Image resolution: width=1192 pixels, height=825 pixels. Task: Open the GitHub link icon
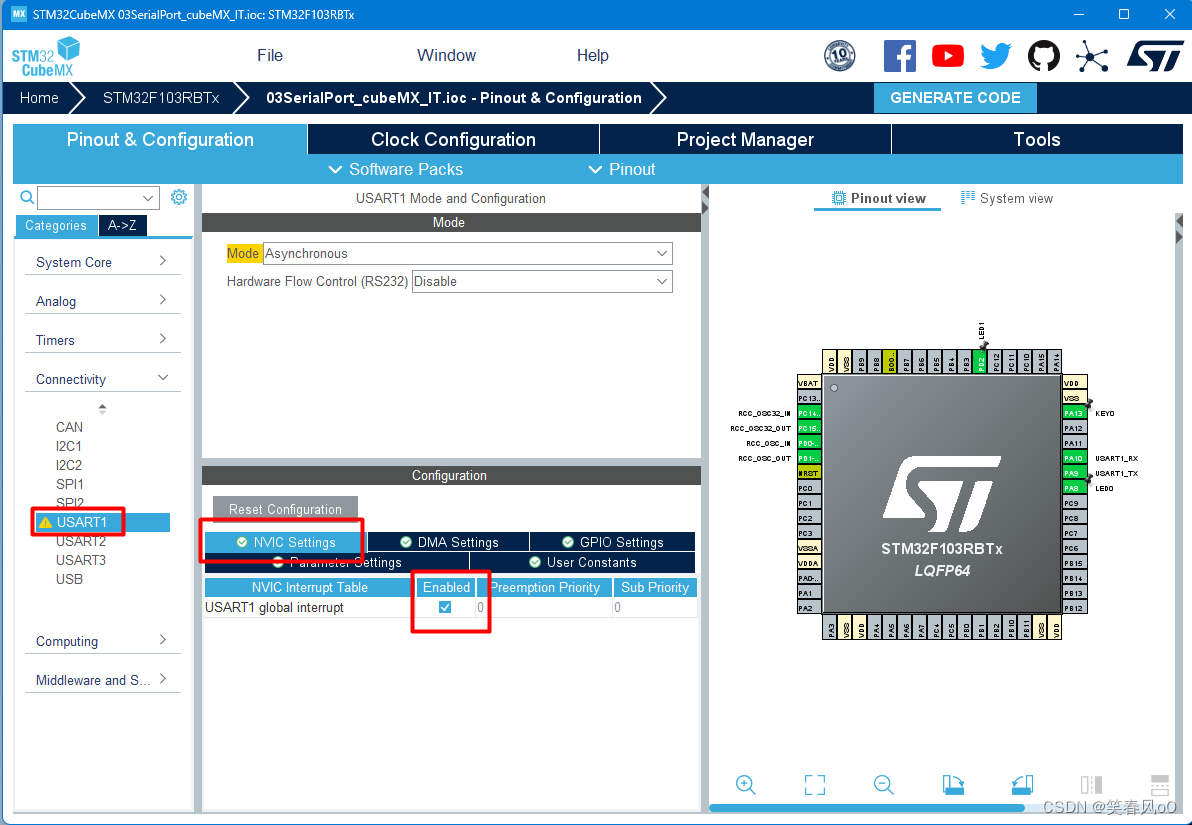coord(1044,56)
